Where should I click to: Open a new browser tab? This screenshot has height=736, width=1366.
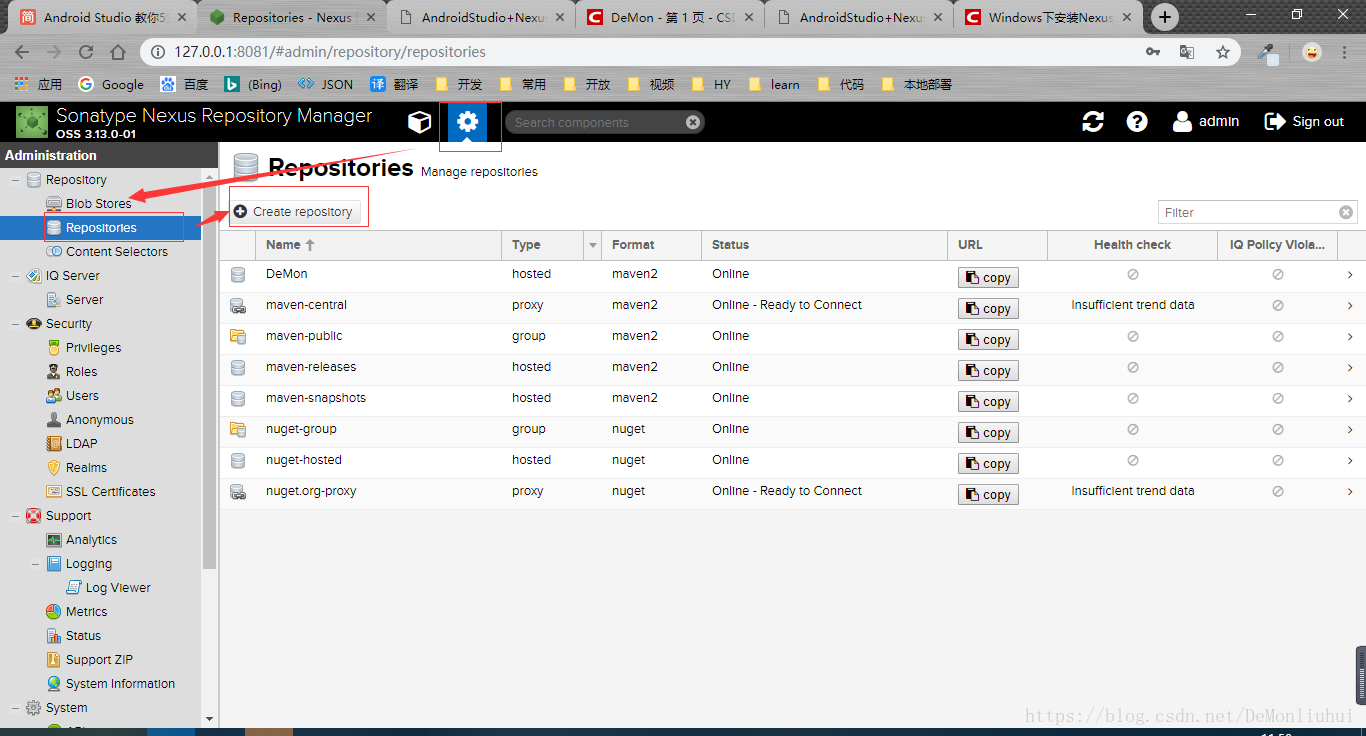(1164, 17)
